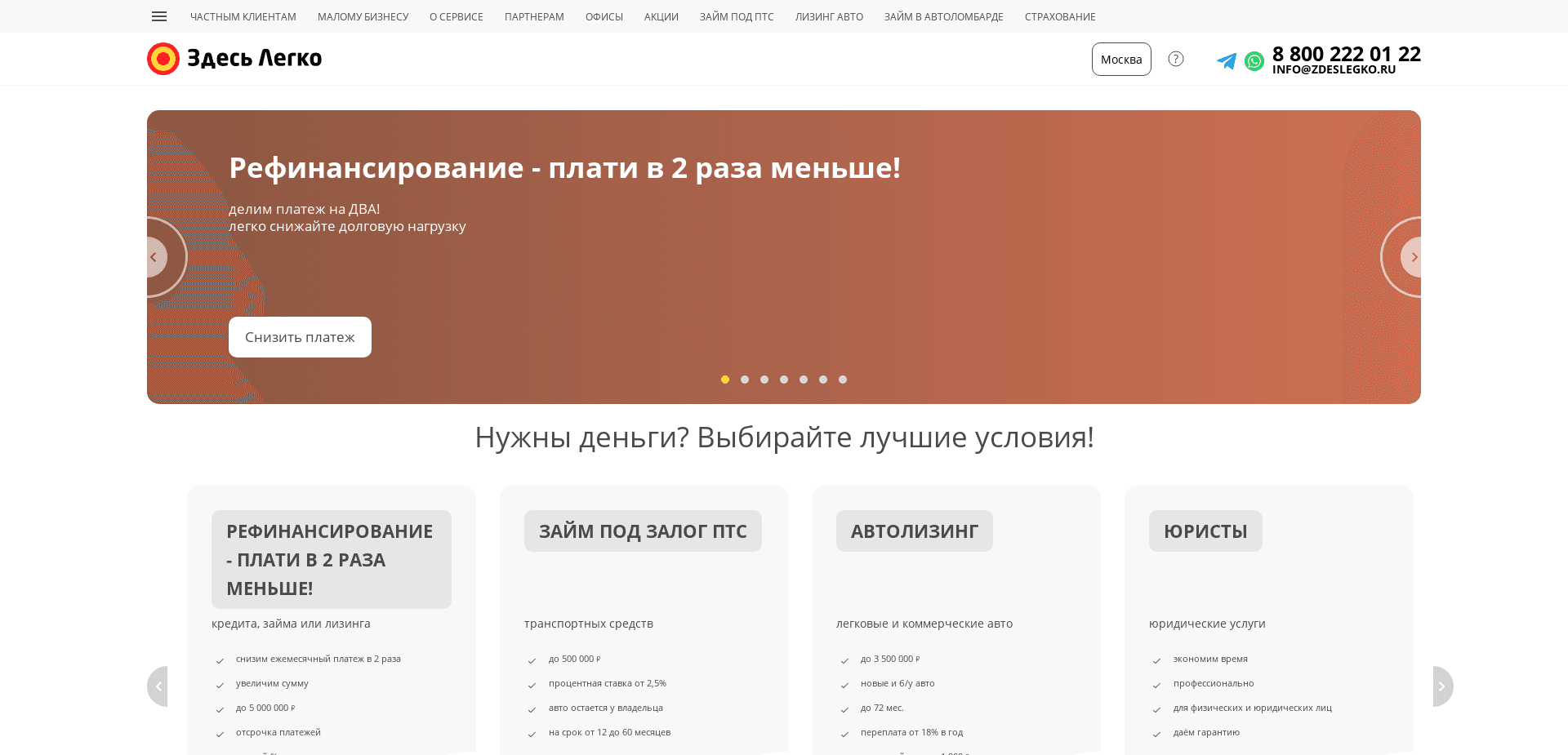Screen dimensions: 1568x755
Task: Open help via the question mark icon
Action: click(1176, 59)
